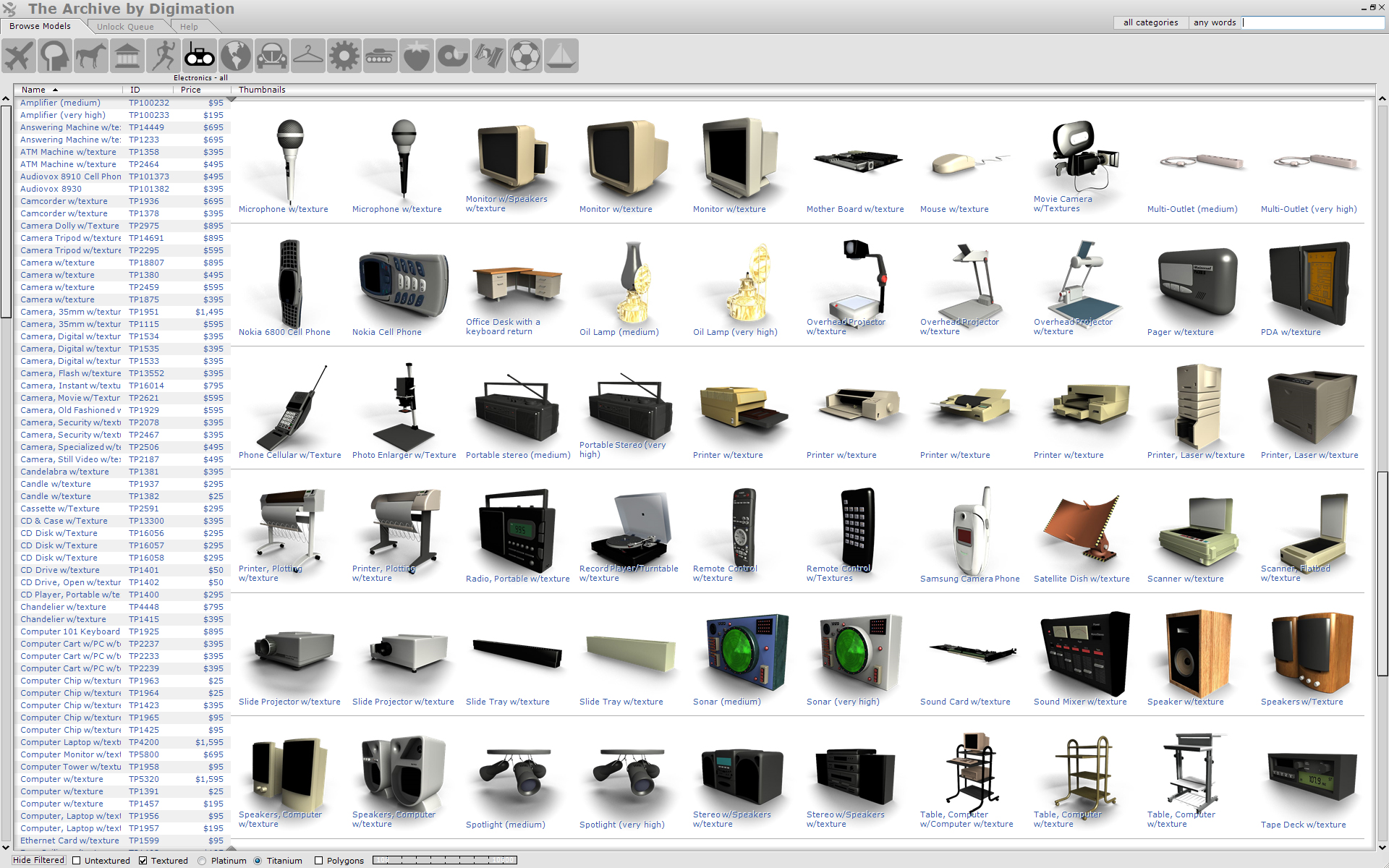
Task: Open the Pager w/texture thumbnail
Action: [x=1198, y=282]
